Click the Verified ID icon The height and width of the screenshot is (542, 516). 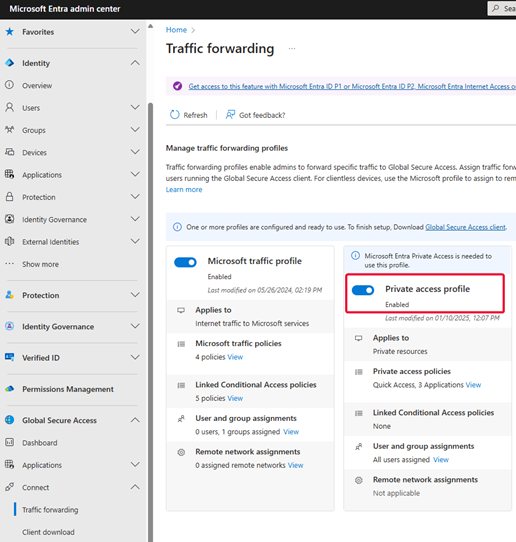(x=10, y=357)
